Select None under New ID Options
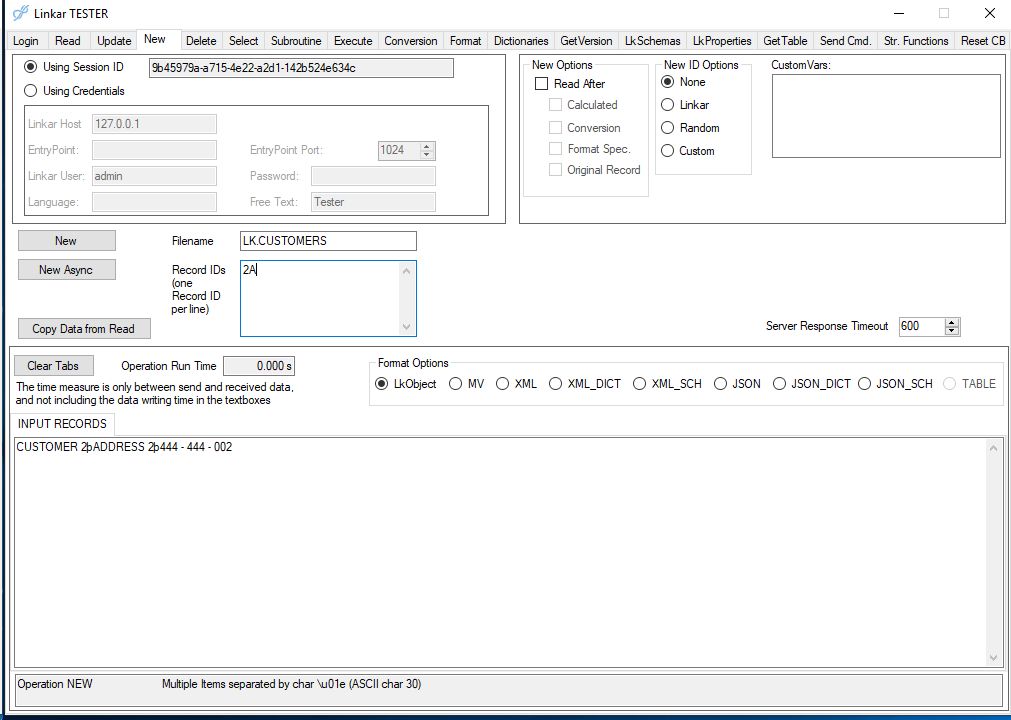Image resolution: width=1011 pixels, height=720 pixels. pyautogui.click(x=683, y=82)
